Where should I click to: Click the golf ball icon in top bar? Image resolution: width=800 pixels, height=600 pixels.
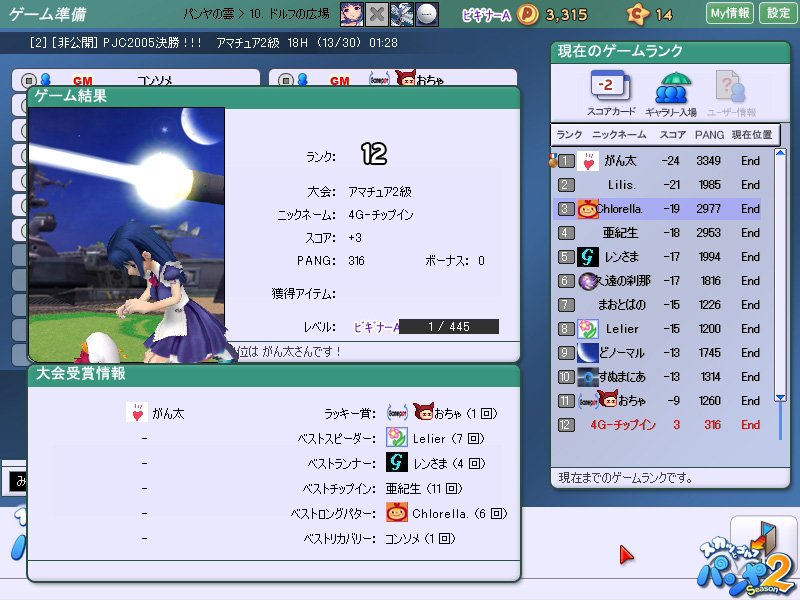pos(427,14)
